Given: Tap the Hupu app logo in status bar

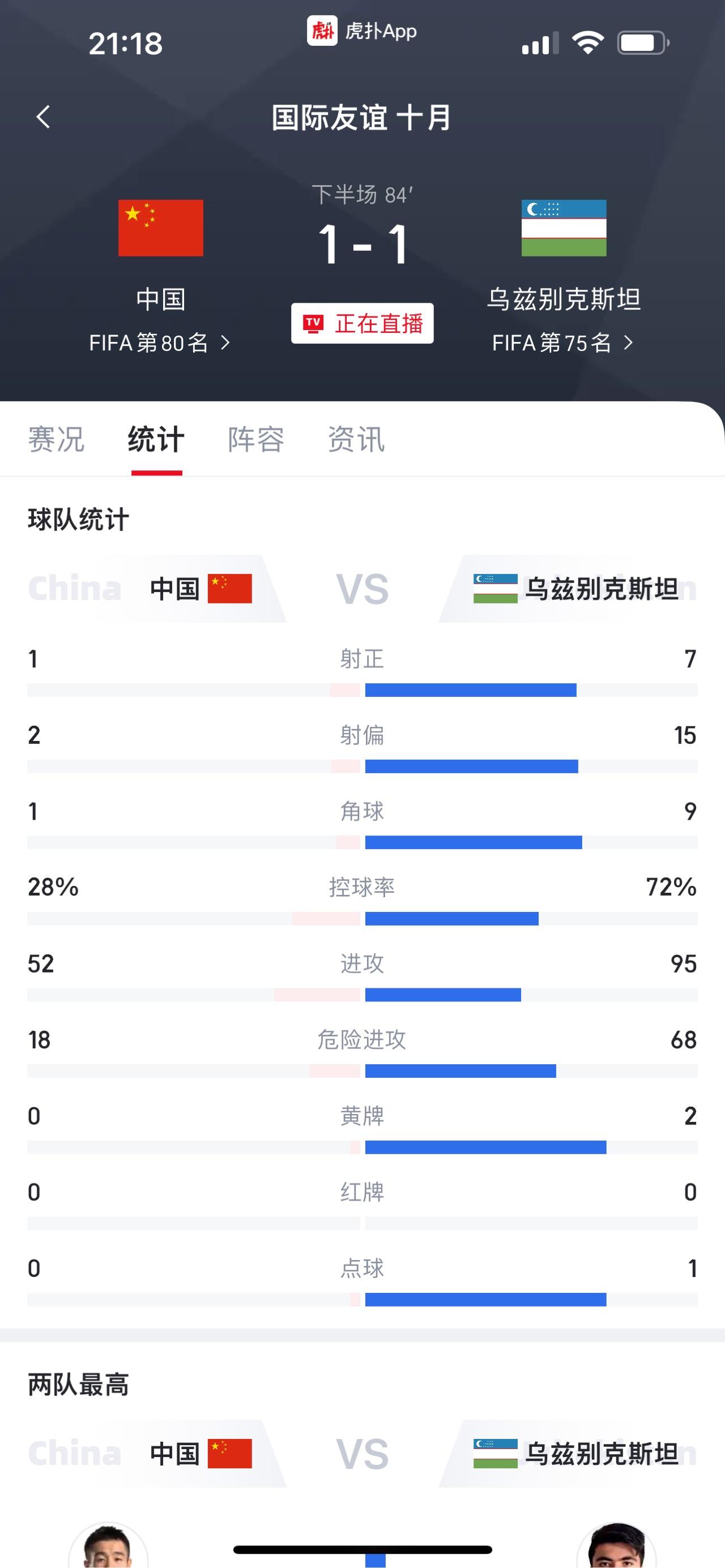Looking at the screenshot, I should 323,32.
